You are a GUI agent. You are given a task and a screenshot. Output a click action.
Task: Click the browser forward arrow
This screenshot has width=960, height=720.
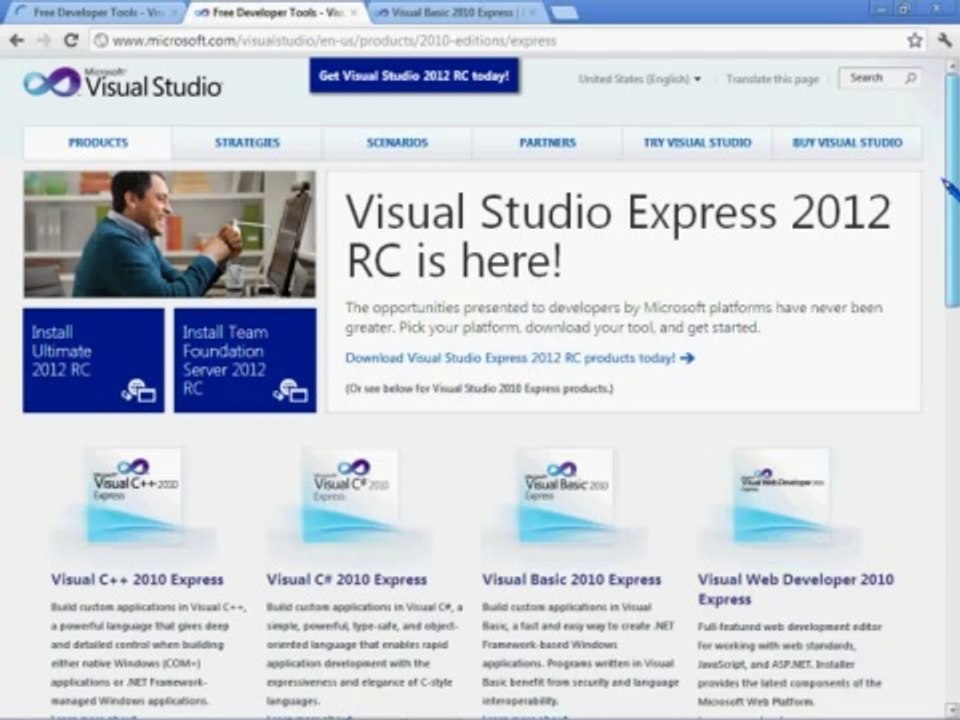pos(43,40)
